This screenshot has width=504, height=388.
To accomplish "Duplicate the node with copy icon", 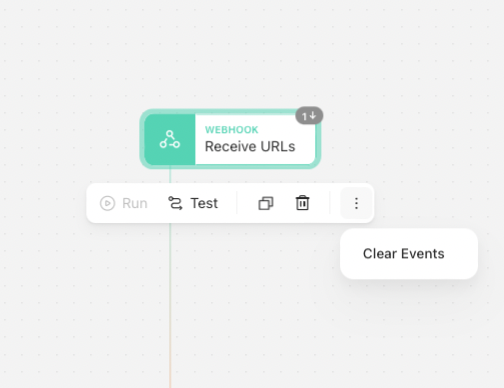I will pyautogui.click(x=266, y=203).
